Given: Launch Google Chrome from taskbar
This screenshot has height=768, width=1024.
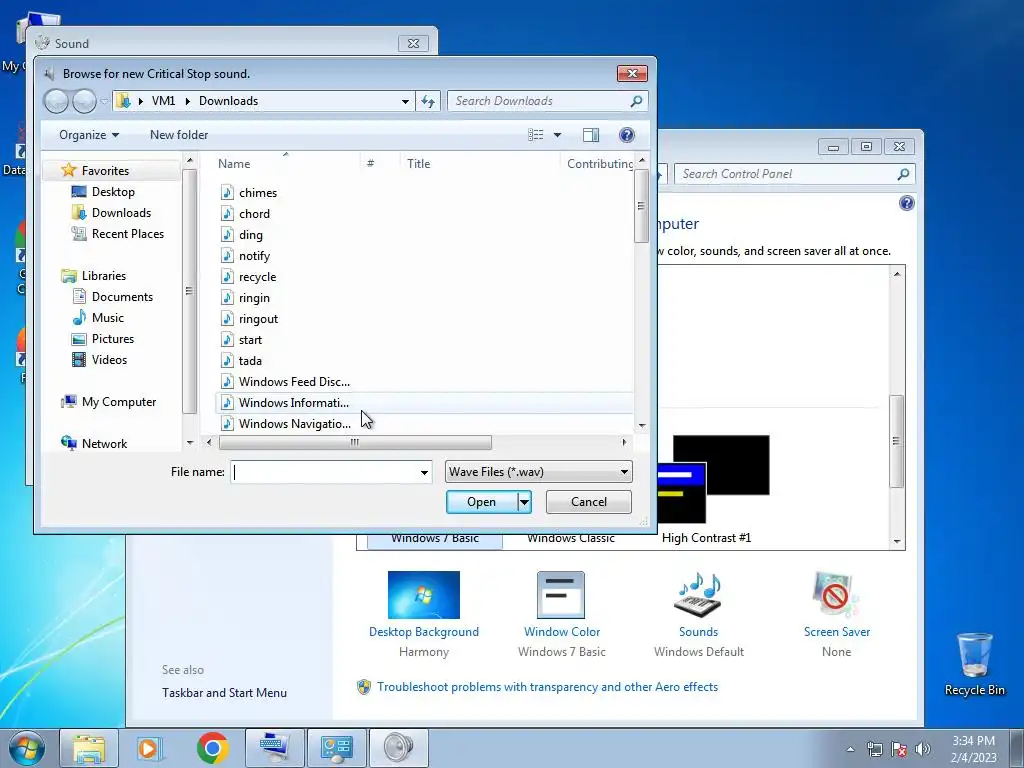Looking at the screenshot, I should coord(212,748).
